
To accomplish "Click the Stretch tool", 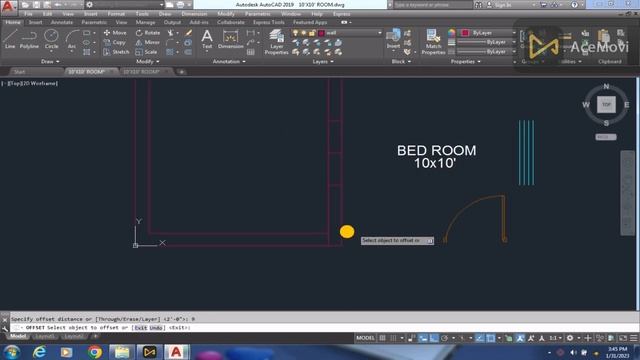I will pyautogui.click(x=116, y=52).
